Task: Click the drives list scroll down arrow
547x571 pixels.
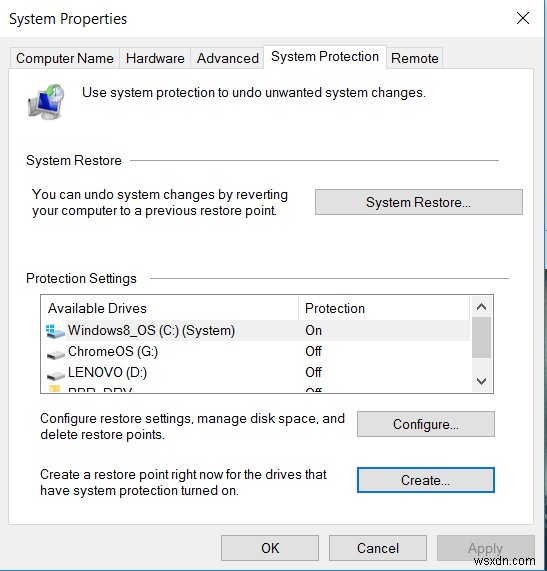Action: (481, 381)
